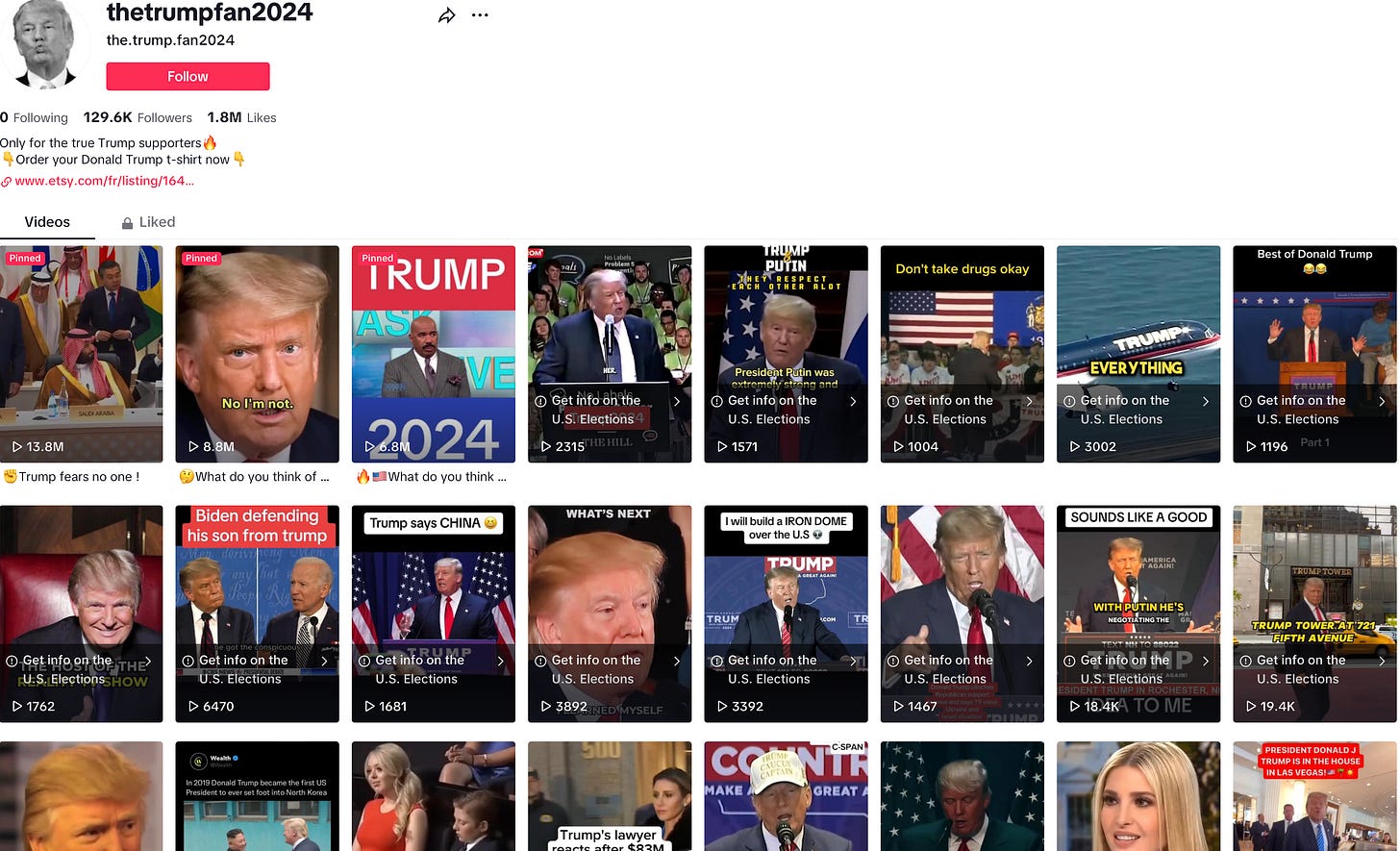Viewport: 1400px width, 851px height.
Task: Click play icon next to 6470 views
Action: pyautogui.click(x=193, y=707)
